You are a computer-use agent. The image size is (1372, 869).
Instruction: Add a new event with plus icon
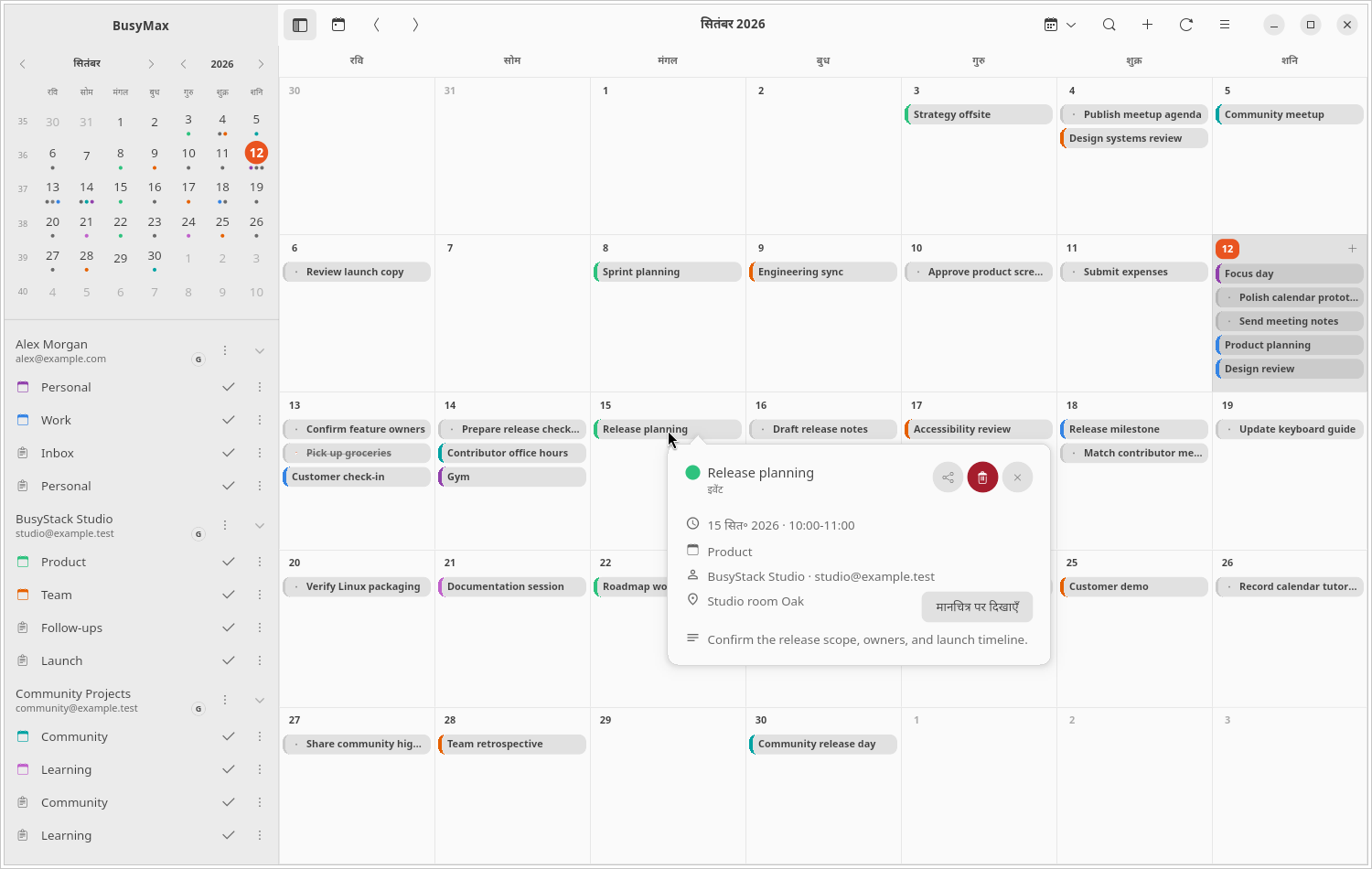tap(1148, 25)
